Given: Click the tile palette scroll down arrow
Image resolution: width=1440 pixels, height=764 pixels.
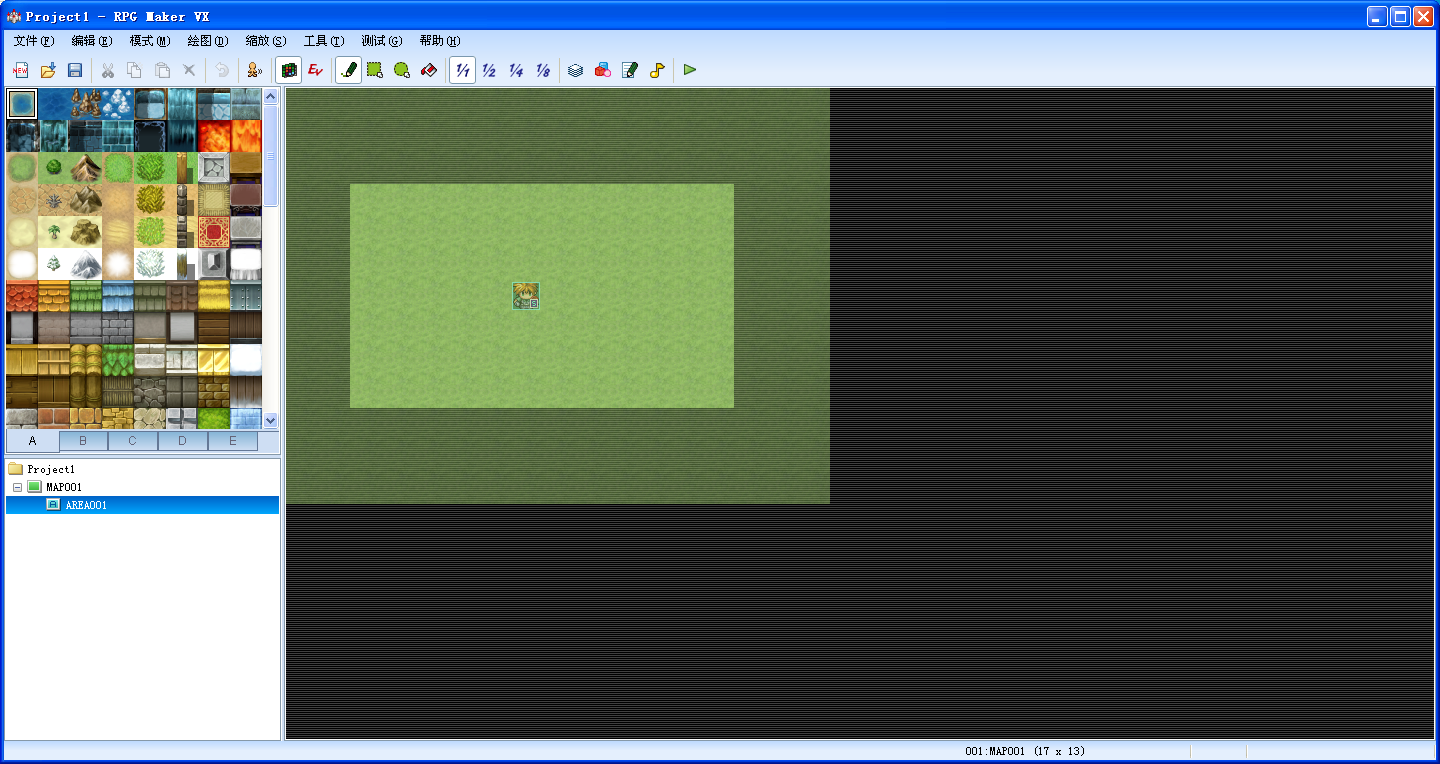Looking at the screenshot, I should pyautogui.click(x=271, y=421).
